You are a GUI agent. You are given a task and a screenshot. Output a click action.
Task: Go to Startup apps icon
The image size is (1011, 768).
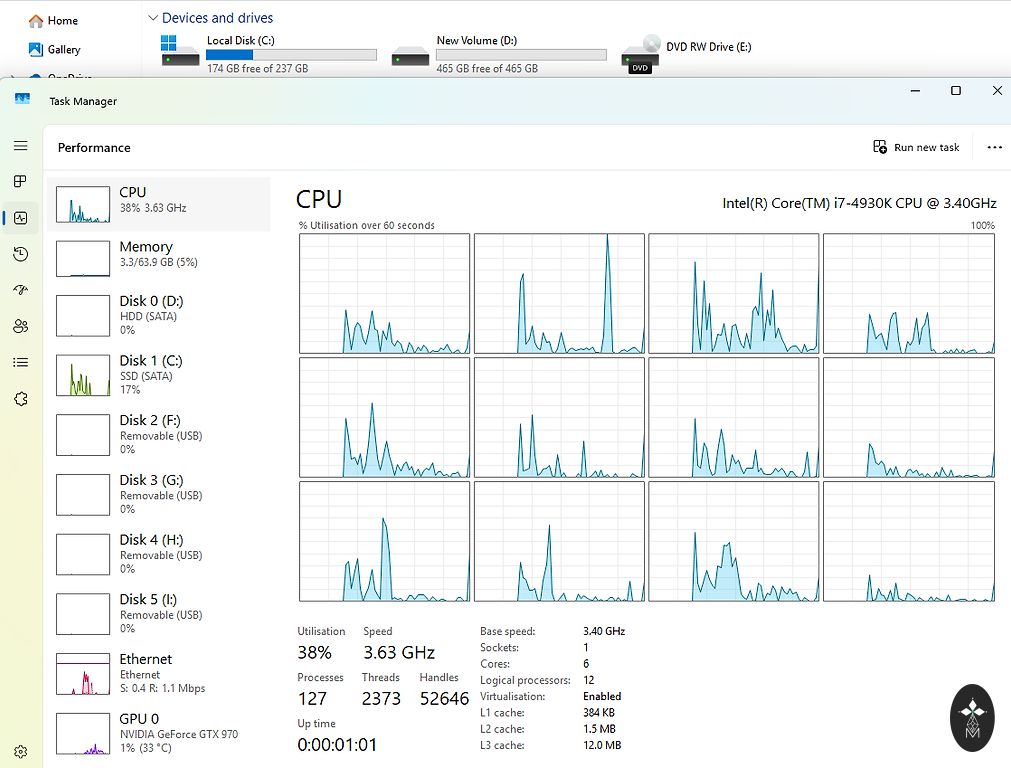[x=20, y=290]
